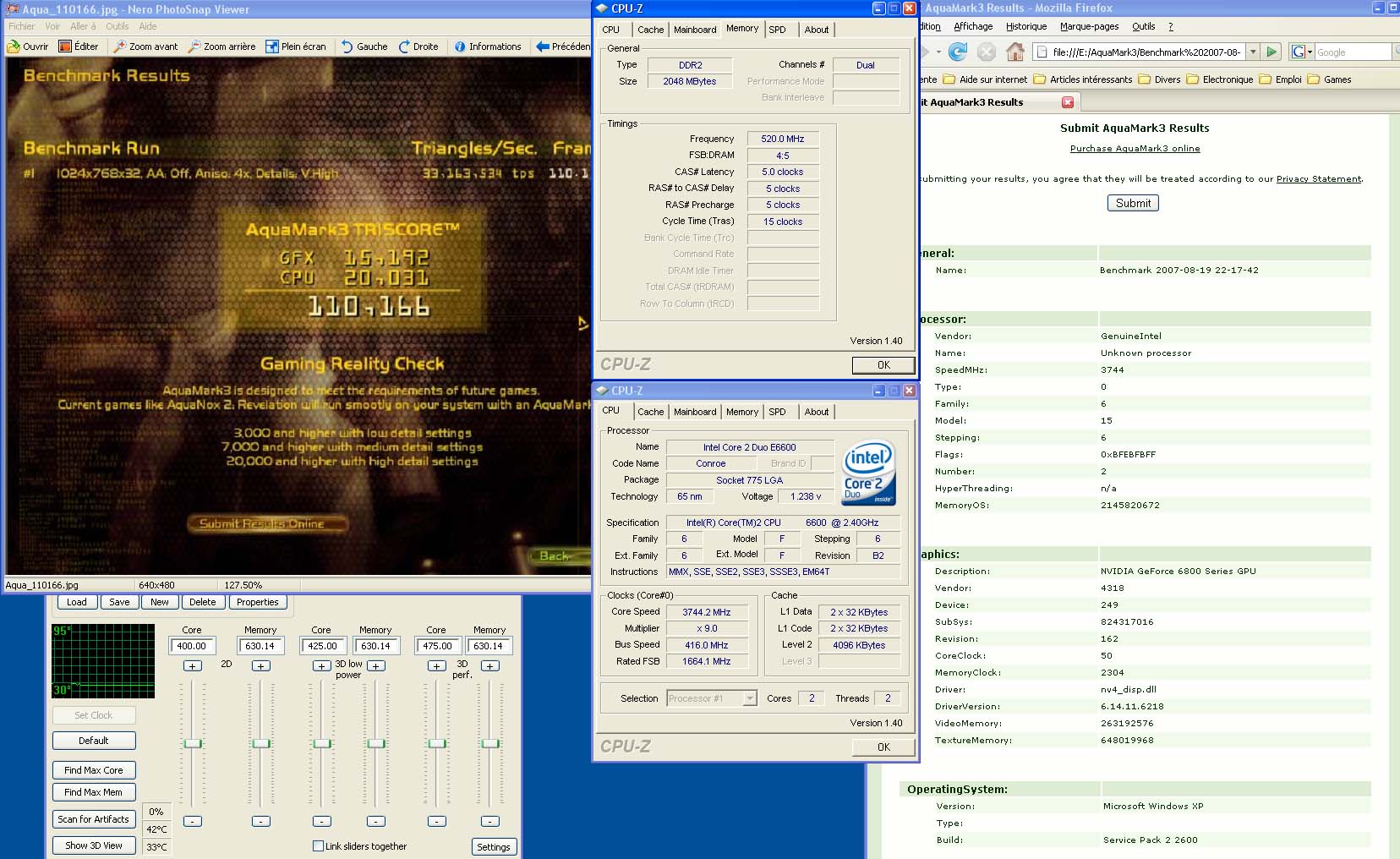The width and height of the screenshot is (1400, 859).
Task: Open Memory tab in lower CPU-Z window
Action: coord(742,412)
